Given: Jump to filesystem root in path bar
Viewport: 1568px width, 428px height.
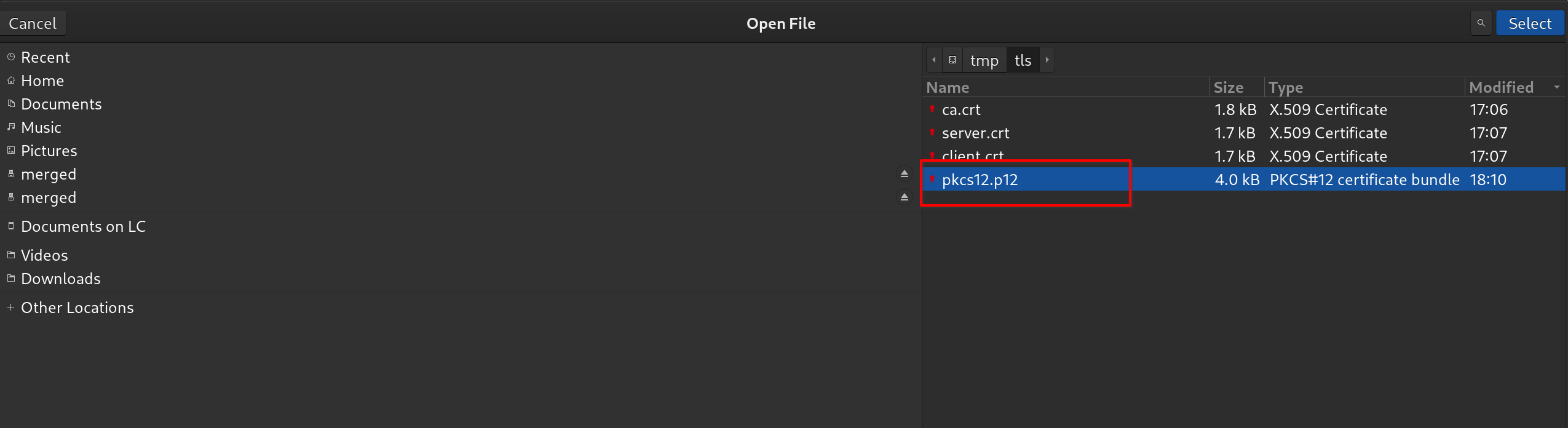Looking at the screenshot, I should [952, 60].
